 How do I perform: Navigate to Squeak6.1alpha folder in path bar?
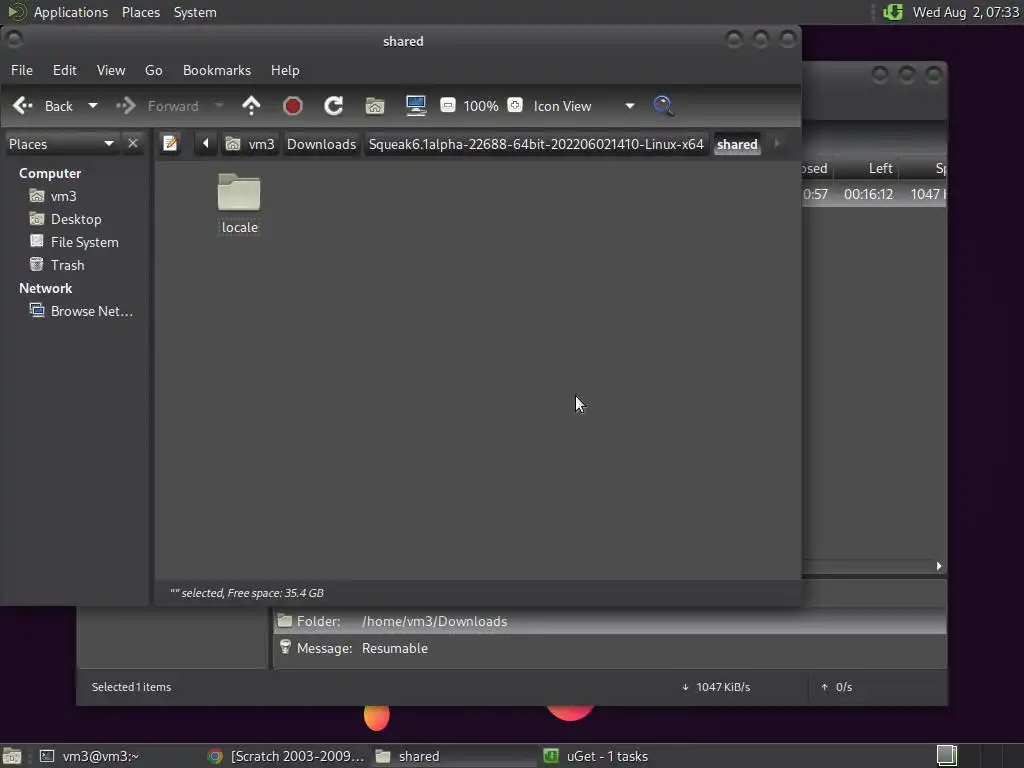[x=536, y=144]
